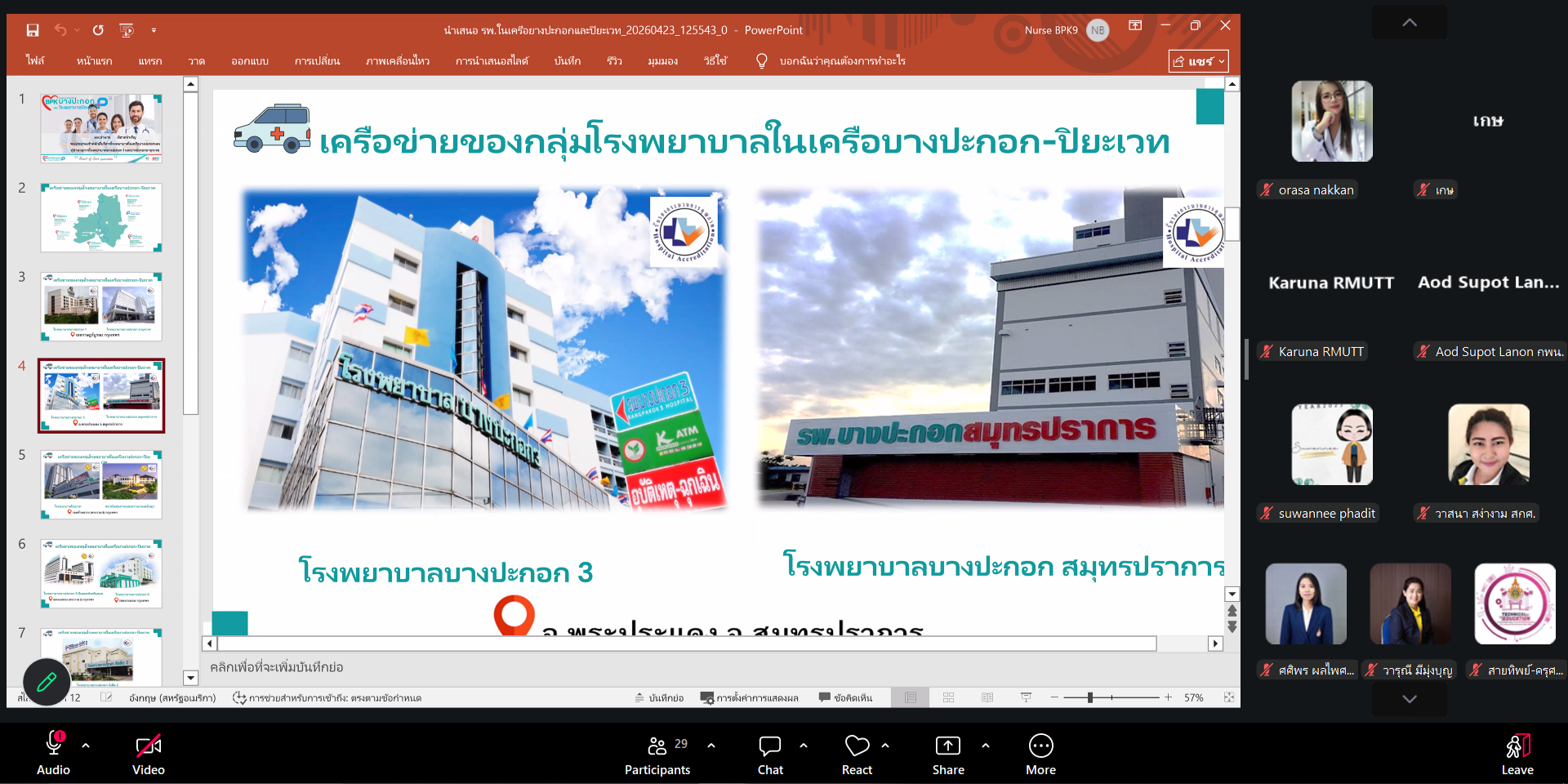The image size is (1568, 784).
Task: Open the customize quick access toolbar dropdown
Action: coord(154,30)
